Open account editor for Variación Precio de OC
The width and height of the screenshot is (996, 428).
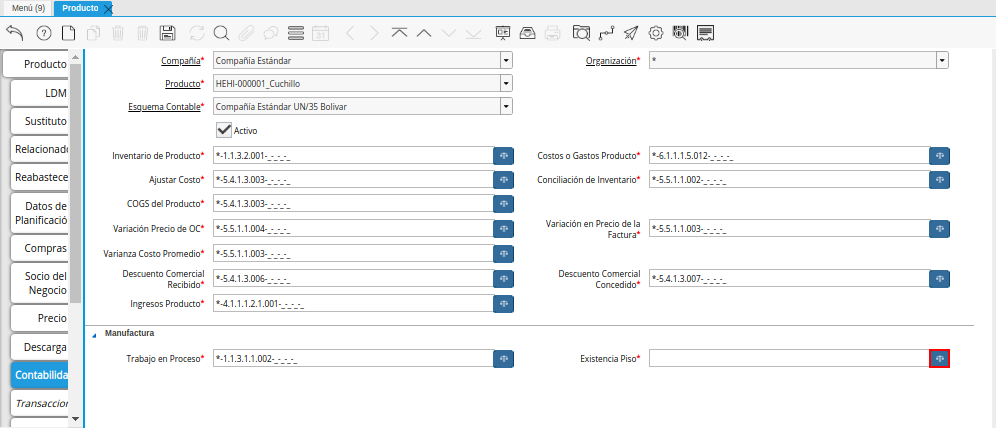(504, 228)
